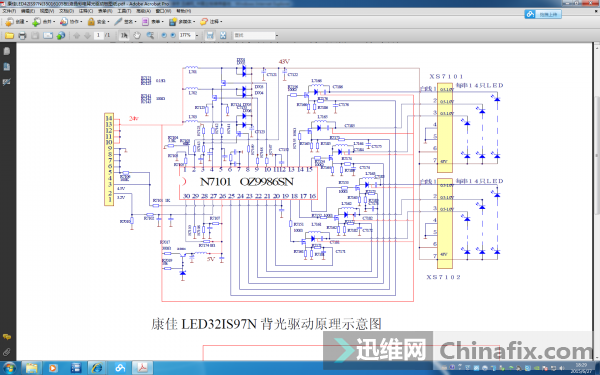Viewport: 600px width, 375px height.
Task: Click the page number field
Action: (x=98, y=35)
